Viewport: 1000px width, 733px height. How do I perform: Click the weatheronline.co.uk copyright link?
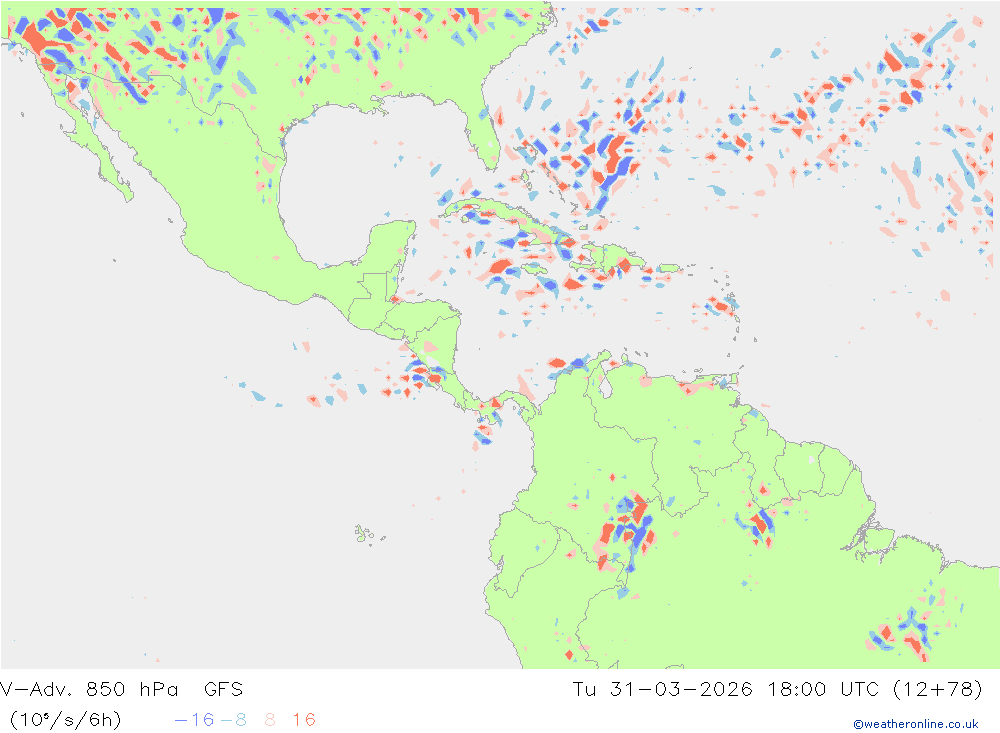pyautogui.click(x=916, y=724)
